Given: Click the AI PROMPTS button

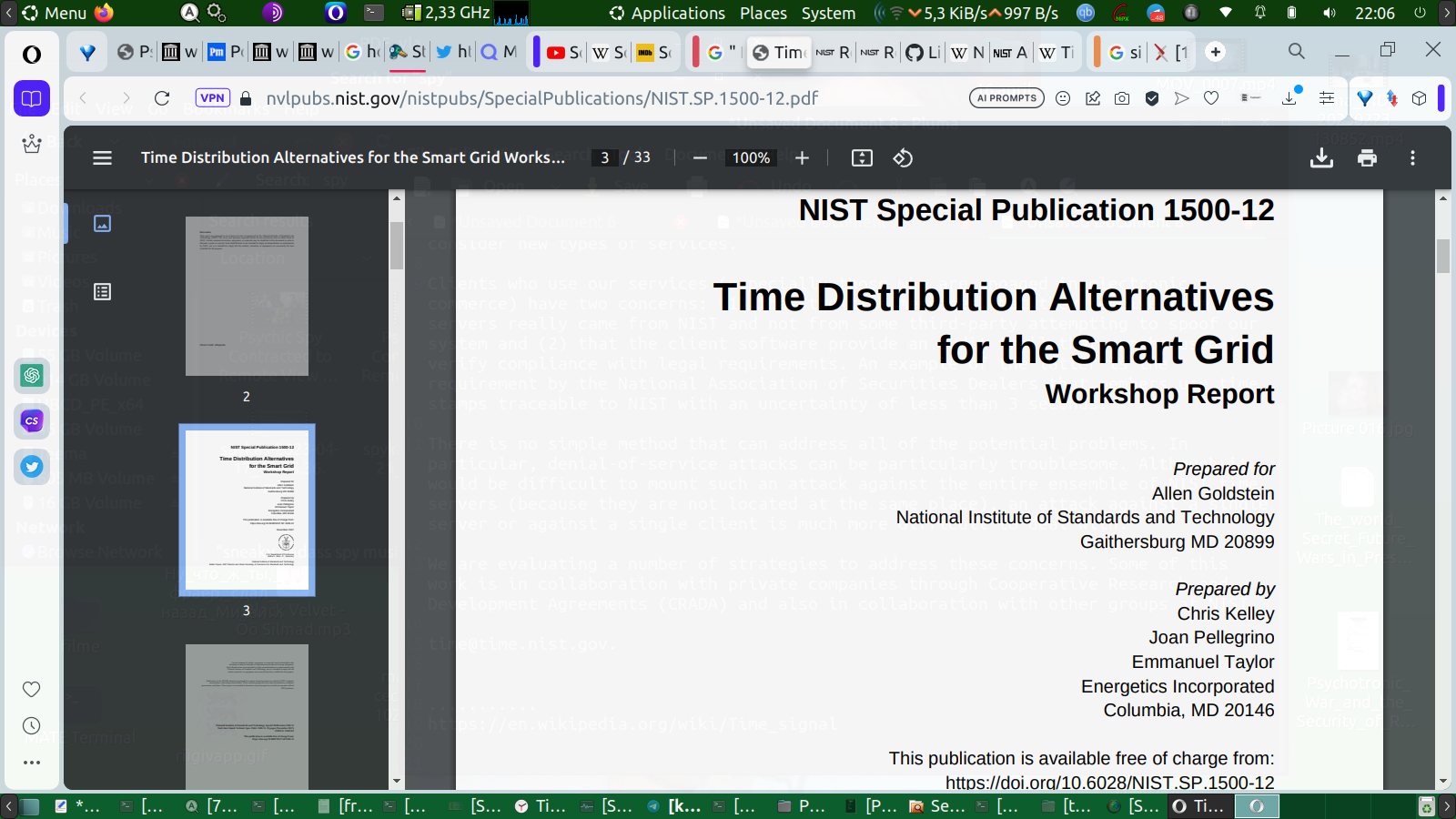Looking at the screenshot, I should (1006, 98).
